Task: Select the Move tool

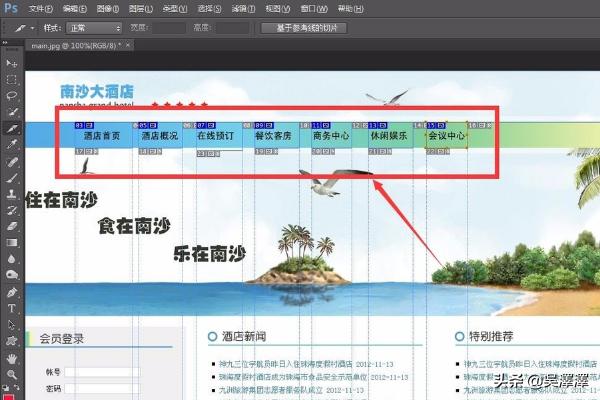Action: tap(12, 64)
